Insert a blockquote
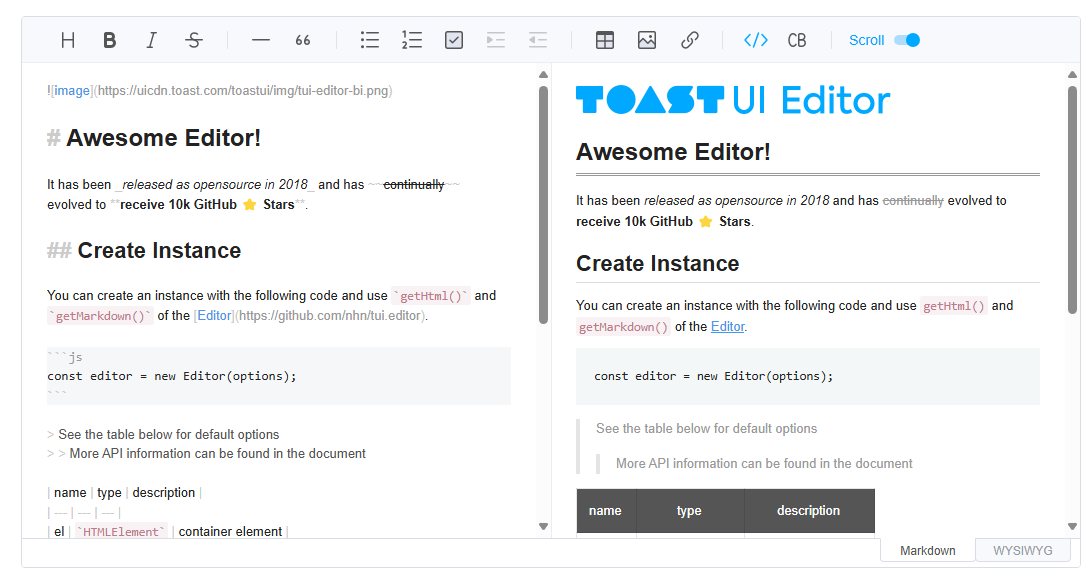The height and width of the screenshot is (581, 1087). click(302, 40)
